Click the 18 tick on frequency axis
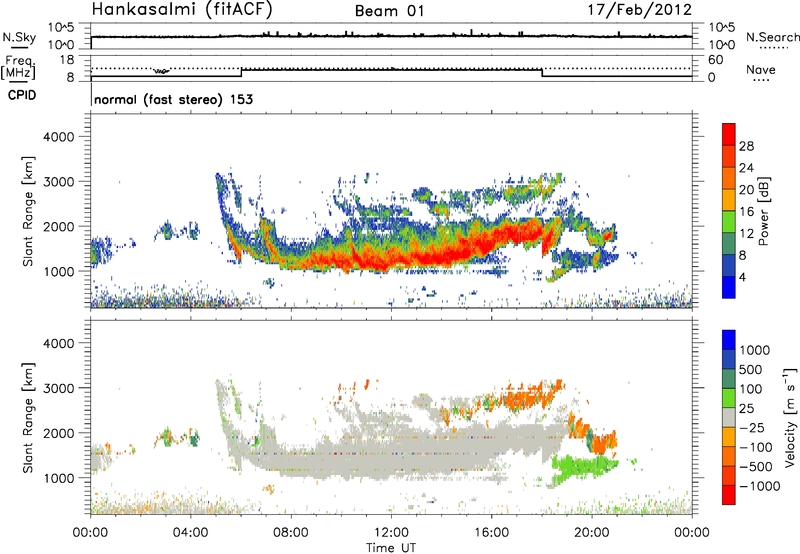Viewport: 800px width, 554px height. coord(67,59)
